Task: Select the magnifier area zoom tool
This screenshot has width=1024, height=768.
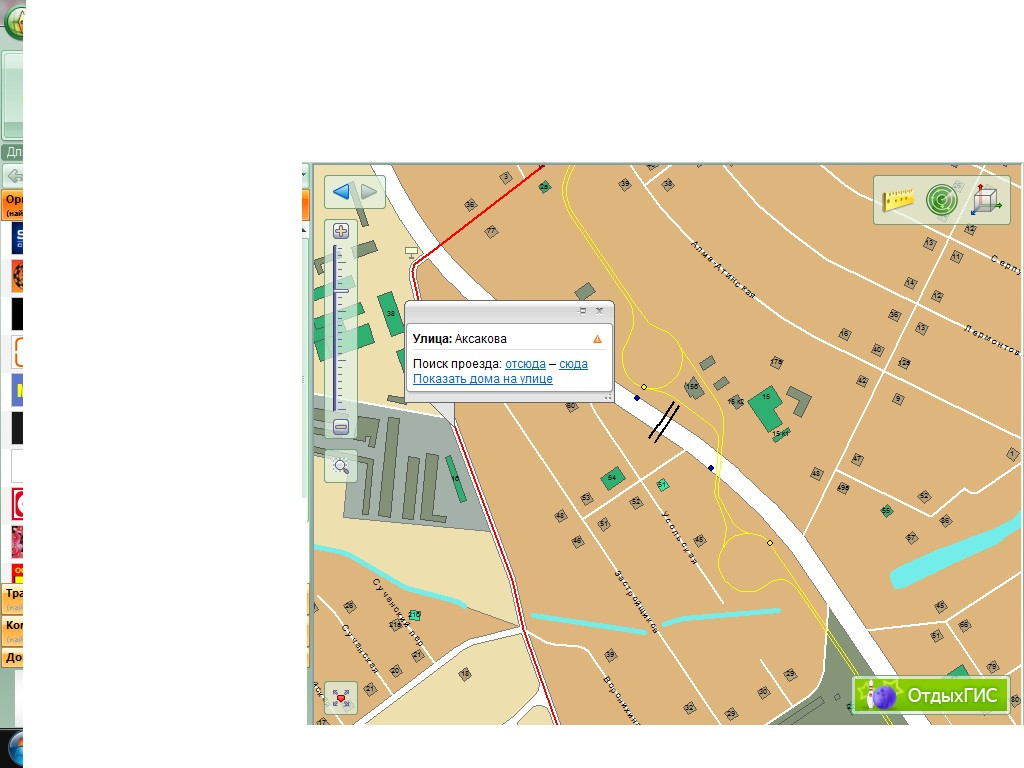Action: coord(341,466)
